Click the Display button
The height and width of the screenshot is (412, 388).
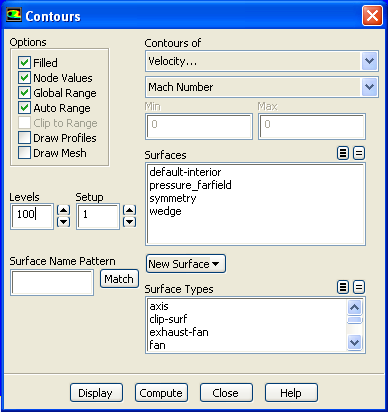pos(96,393)
